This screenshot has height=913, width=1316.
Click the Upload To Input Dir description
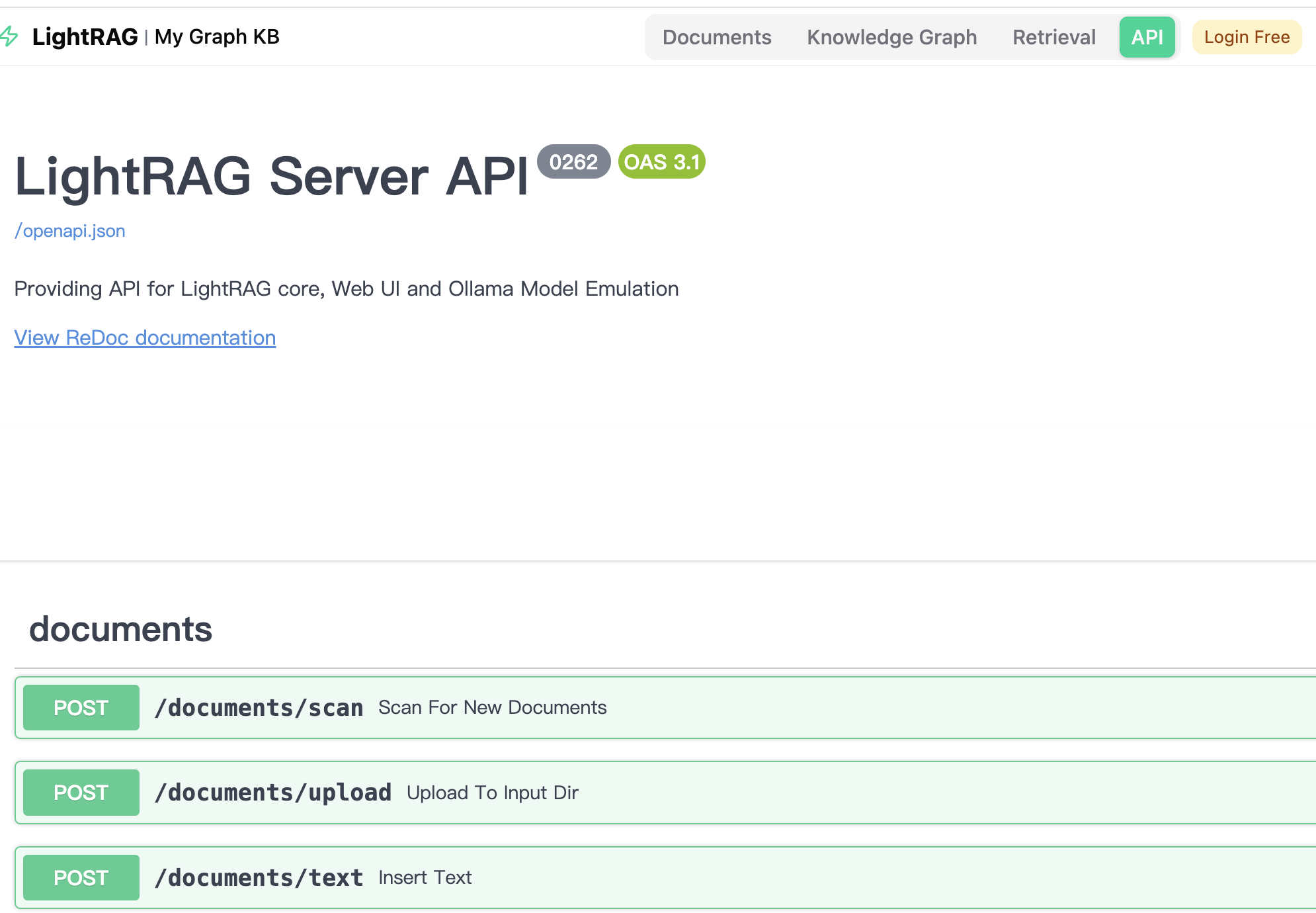pyautogui.click(x=492, y=793)
